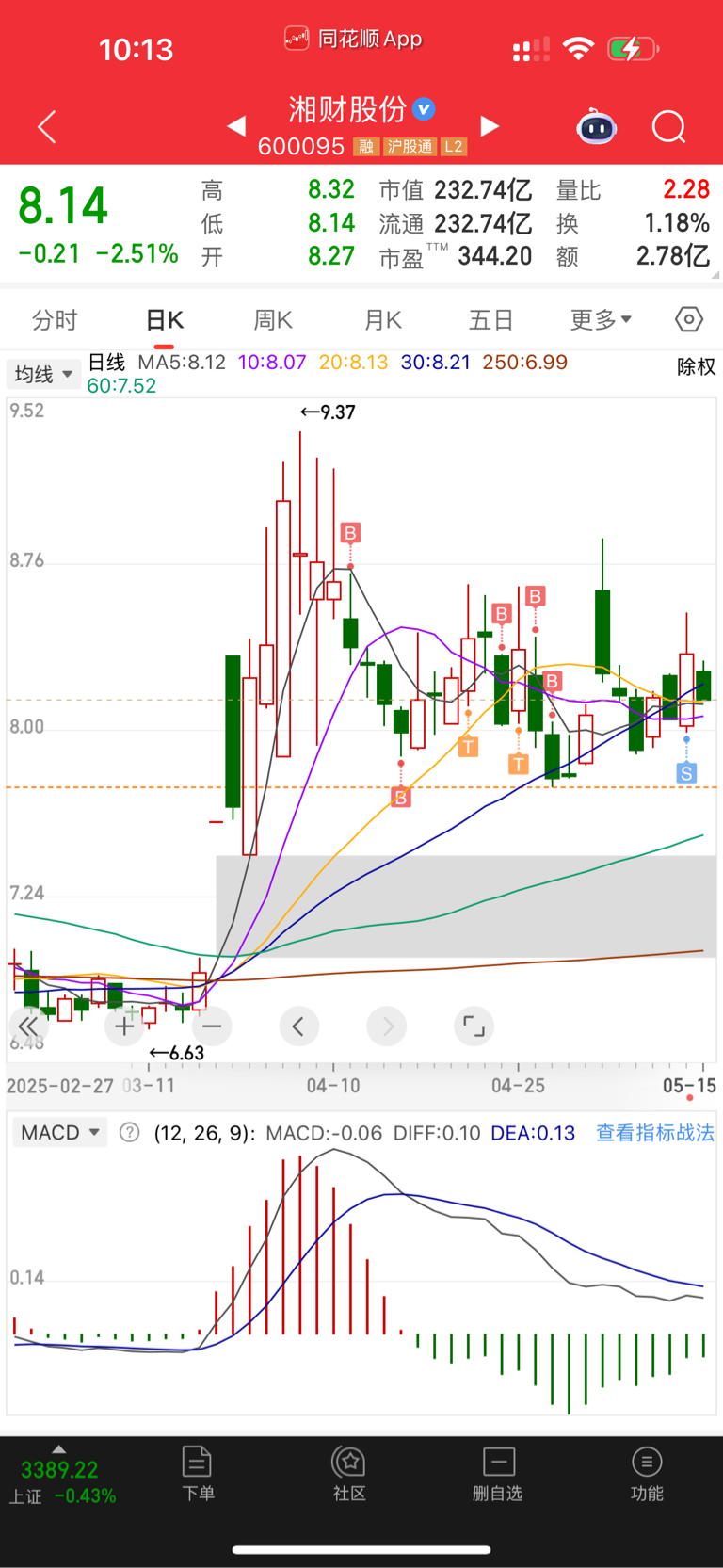Open the MACD indicator dropdown
The width and height of the screenshot is (723, 1568).
coord(60,1133)
